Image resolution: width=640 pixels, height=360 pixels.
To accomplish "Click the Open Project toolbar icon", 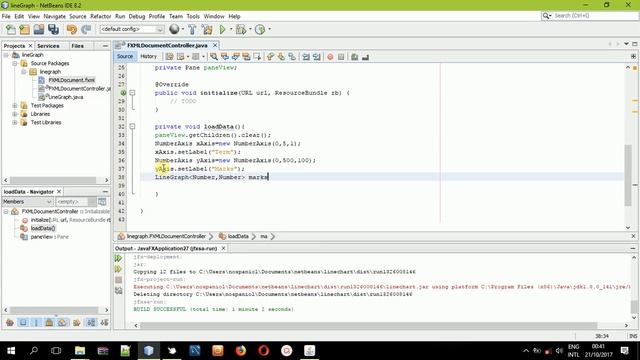I will [39, 29].
